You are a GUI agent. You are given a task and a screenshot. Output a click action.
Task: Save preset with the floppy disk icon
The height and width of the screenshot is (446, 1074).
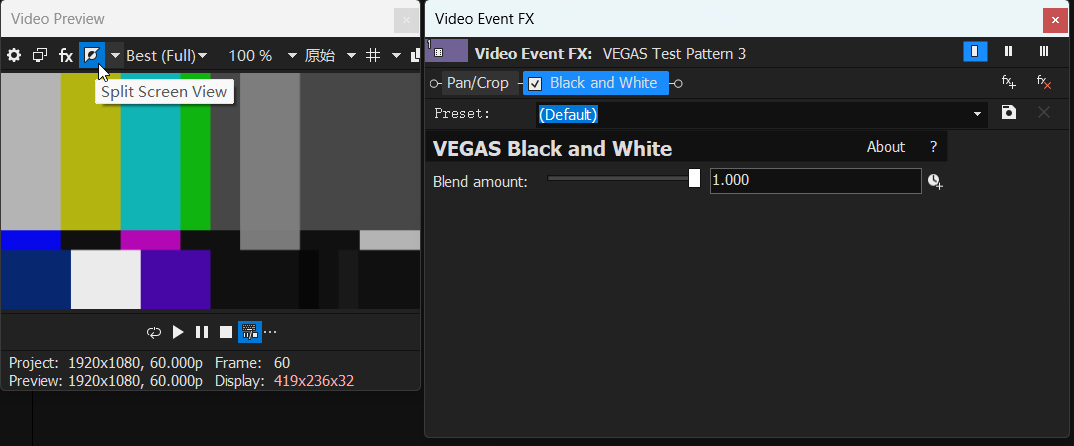pos(1008,112)
